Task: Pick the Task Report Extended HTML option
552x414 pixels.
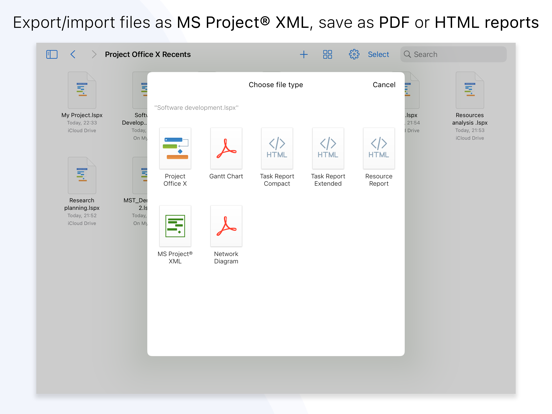Action: (x=328, y=157)
